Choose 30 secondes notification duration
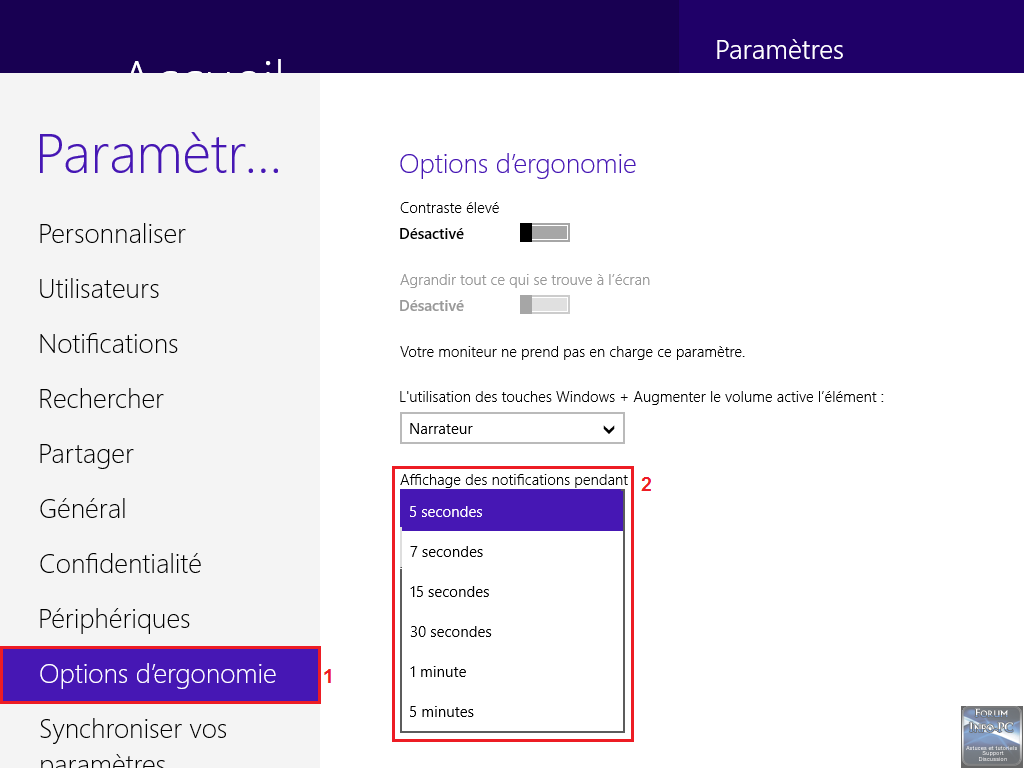Image resolution: width=1024 pixels, height=768 pixels. pyautogui.click(x=512, y=632)
